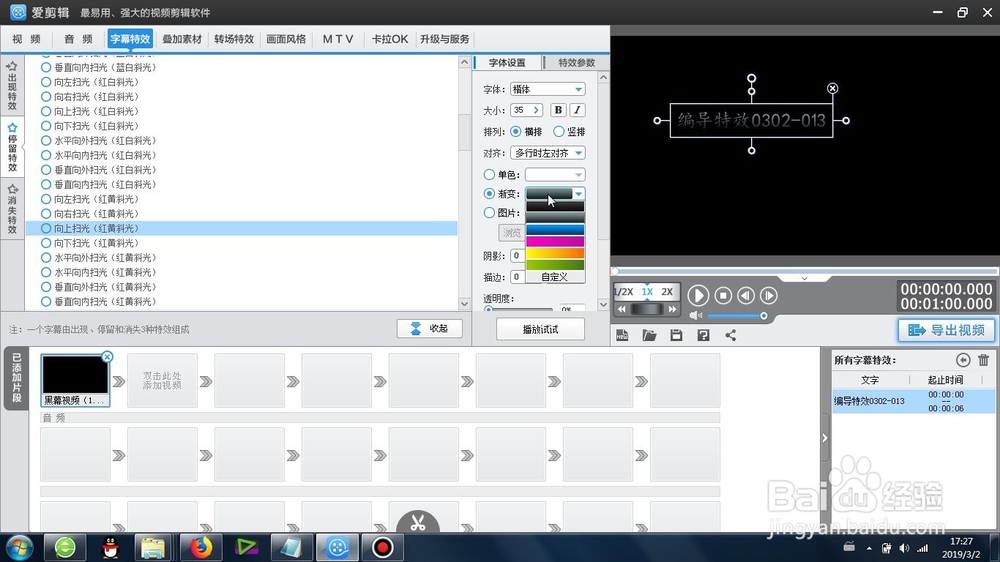Open the 字体 font dropdown
Screen dimensions: 1000x562
tap(548, 89)
